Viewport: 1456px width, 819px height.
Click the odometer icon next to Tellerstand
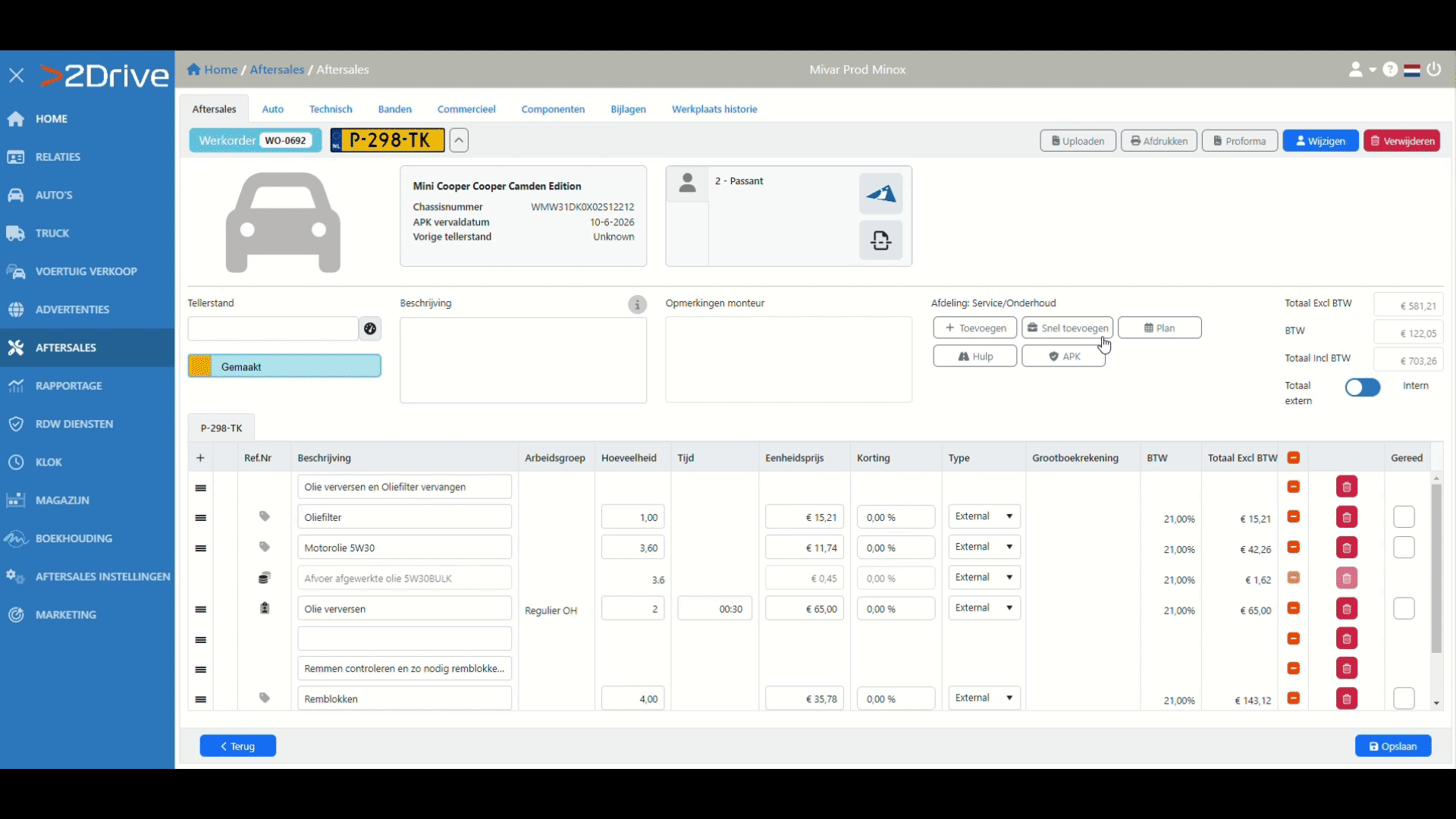(x=370, y=328)
